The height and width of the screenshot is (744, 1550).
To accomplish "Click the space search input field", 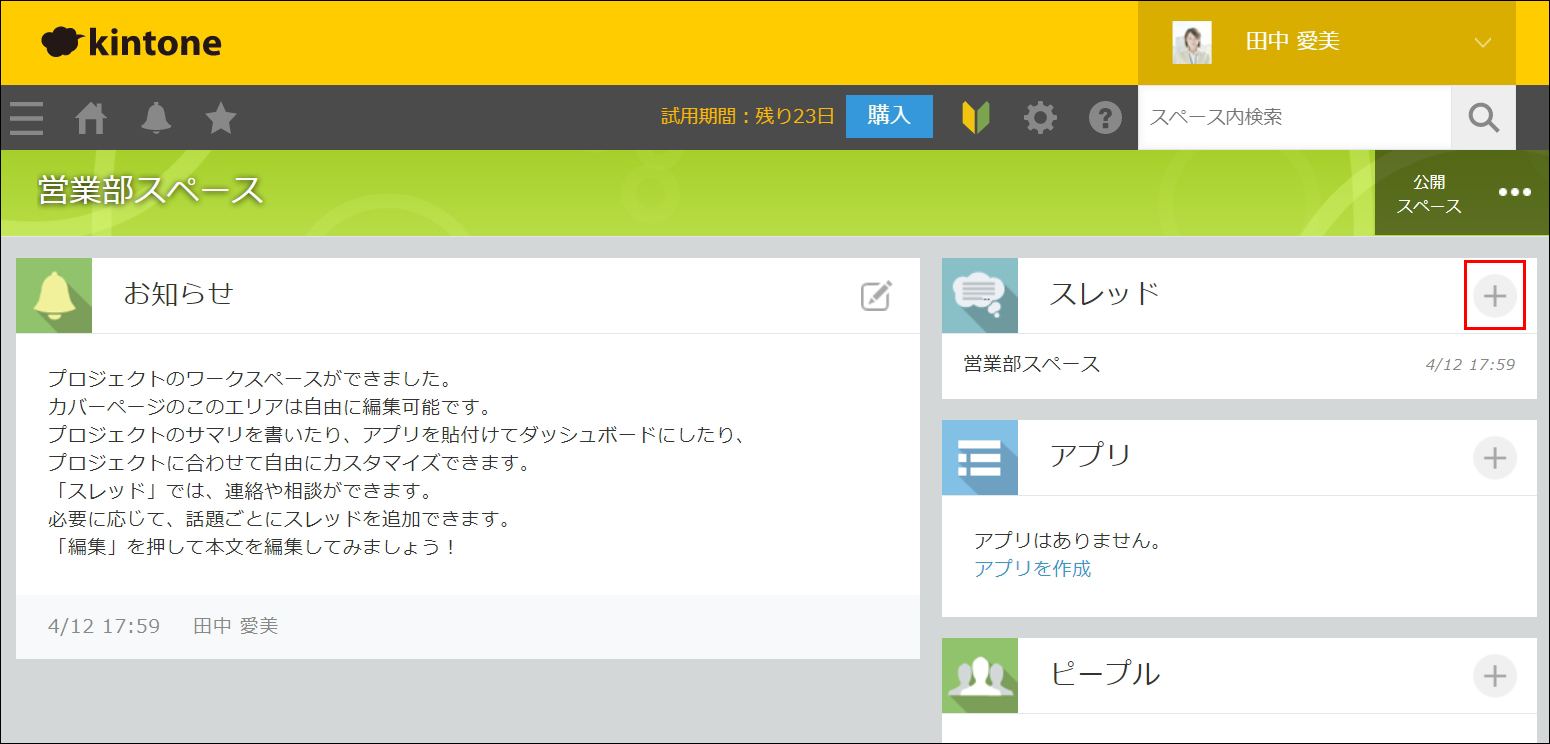I will coord(1290,117).
